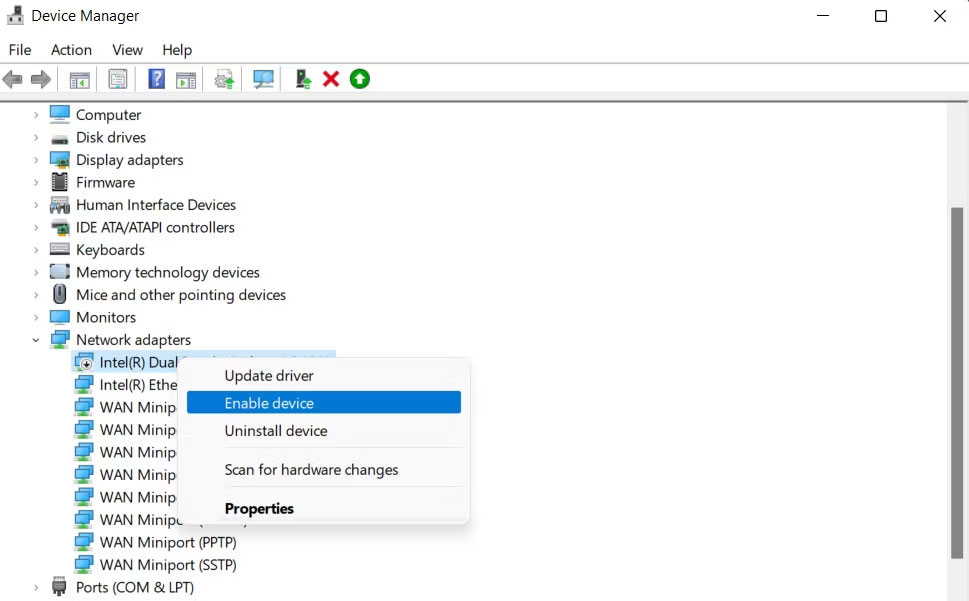
Task: Click the gear with green arrow toolbar icon
Action: click(224, 80)
